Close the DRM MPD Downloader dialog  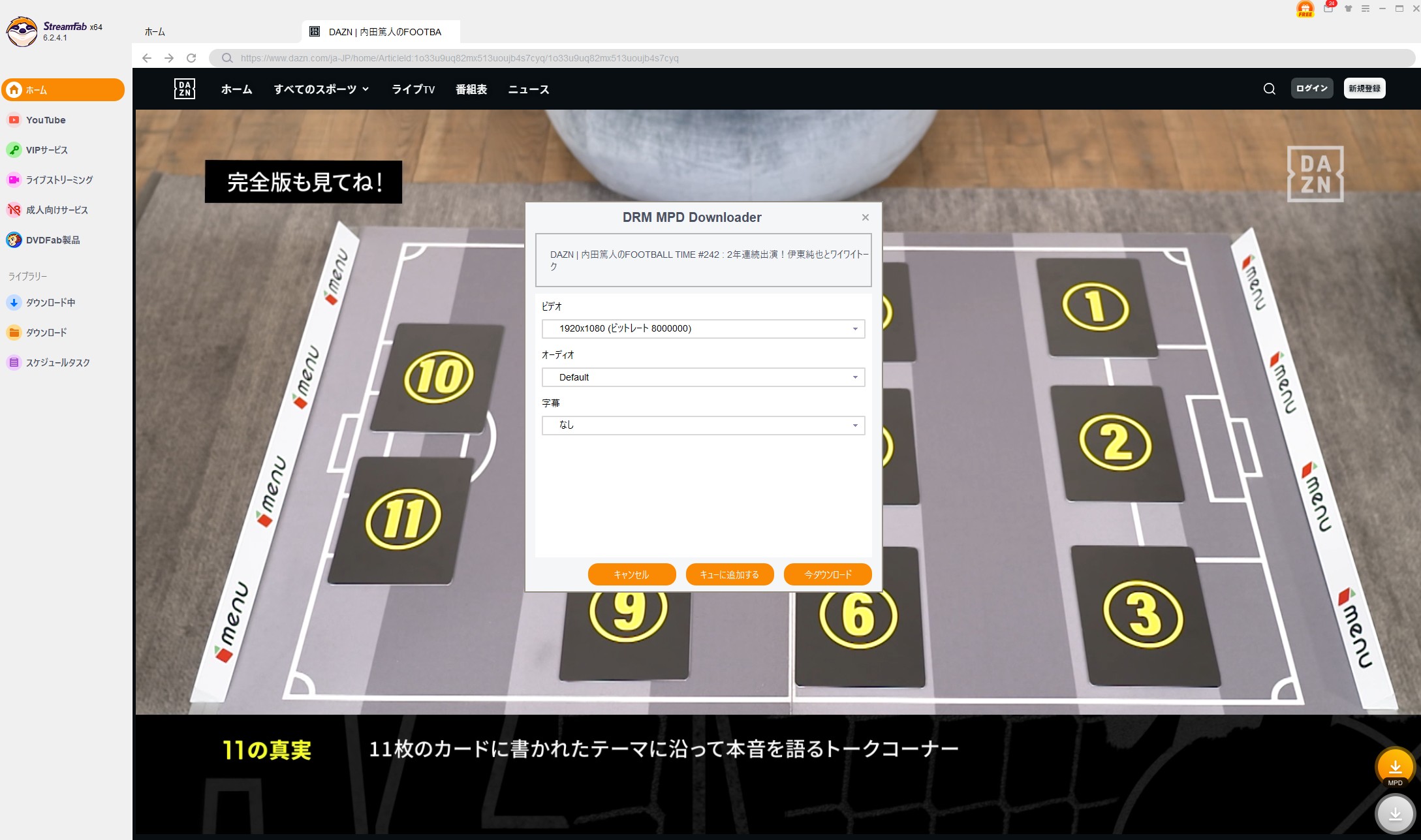(866, 217)
